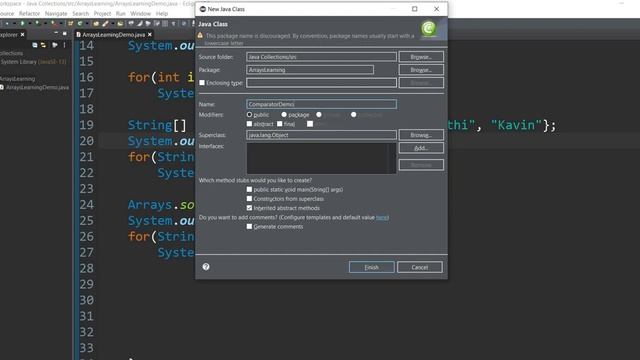Open the Coverage button dropdown arrow

[46, 23]
